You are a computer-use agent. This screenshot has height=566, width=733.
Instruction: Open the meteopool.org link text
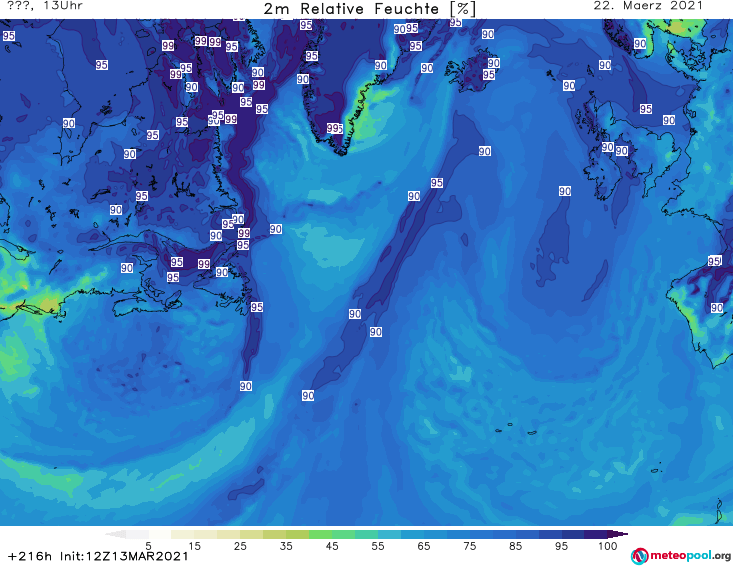click(x=690, y=555)
